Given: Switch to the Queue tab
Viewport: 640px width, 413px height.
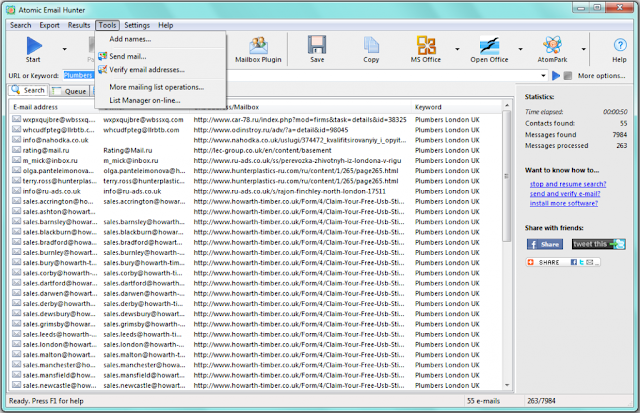Looking at the screenshot, I should 70,91.
